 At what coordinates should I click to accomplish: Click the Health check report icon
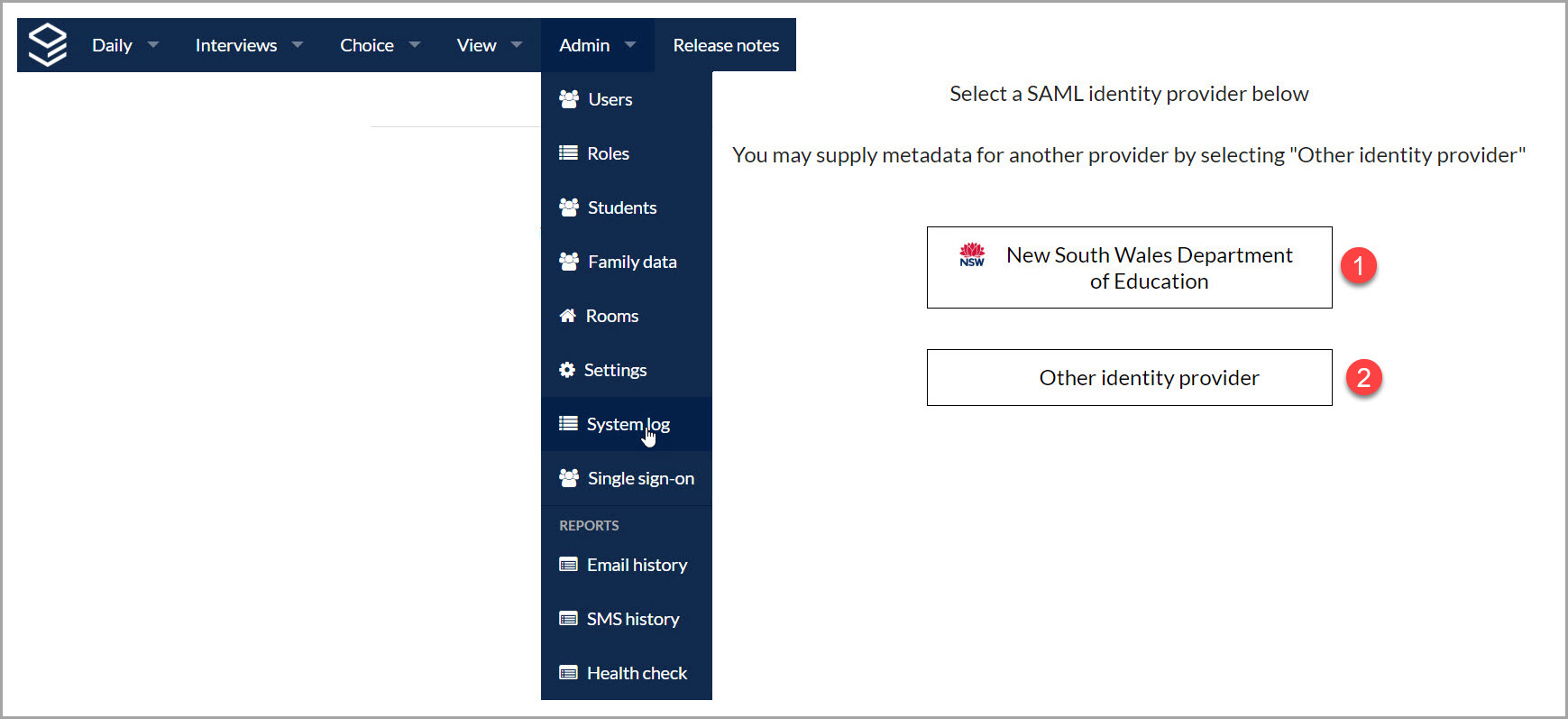pos(568,673)
